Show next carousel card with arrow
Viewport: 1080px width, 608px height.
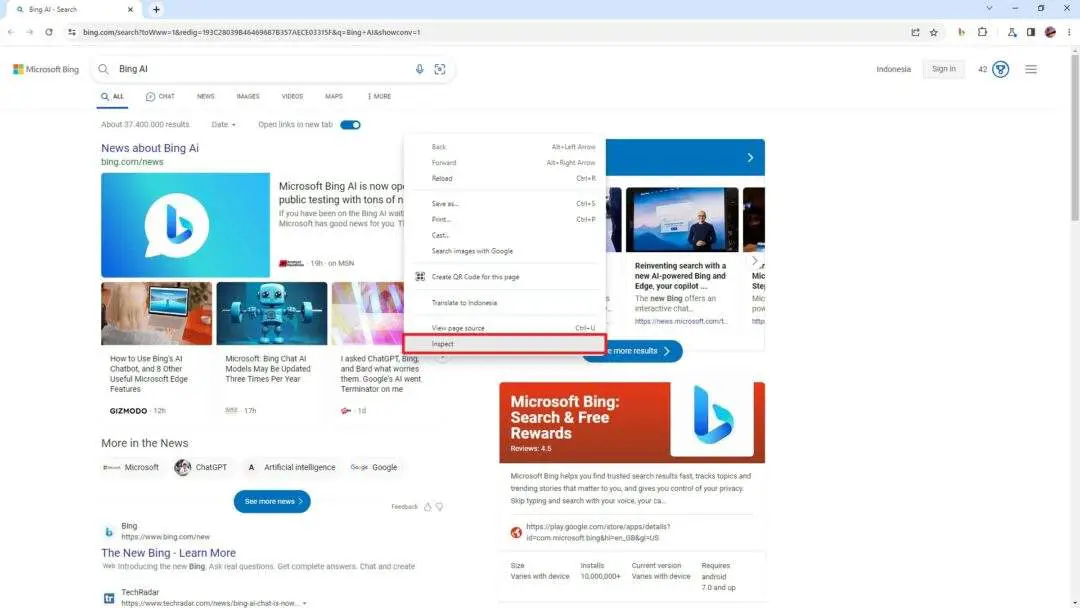tap(755, 261)
